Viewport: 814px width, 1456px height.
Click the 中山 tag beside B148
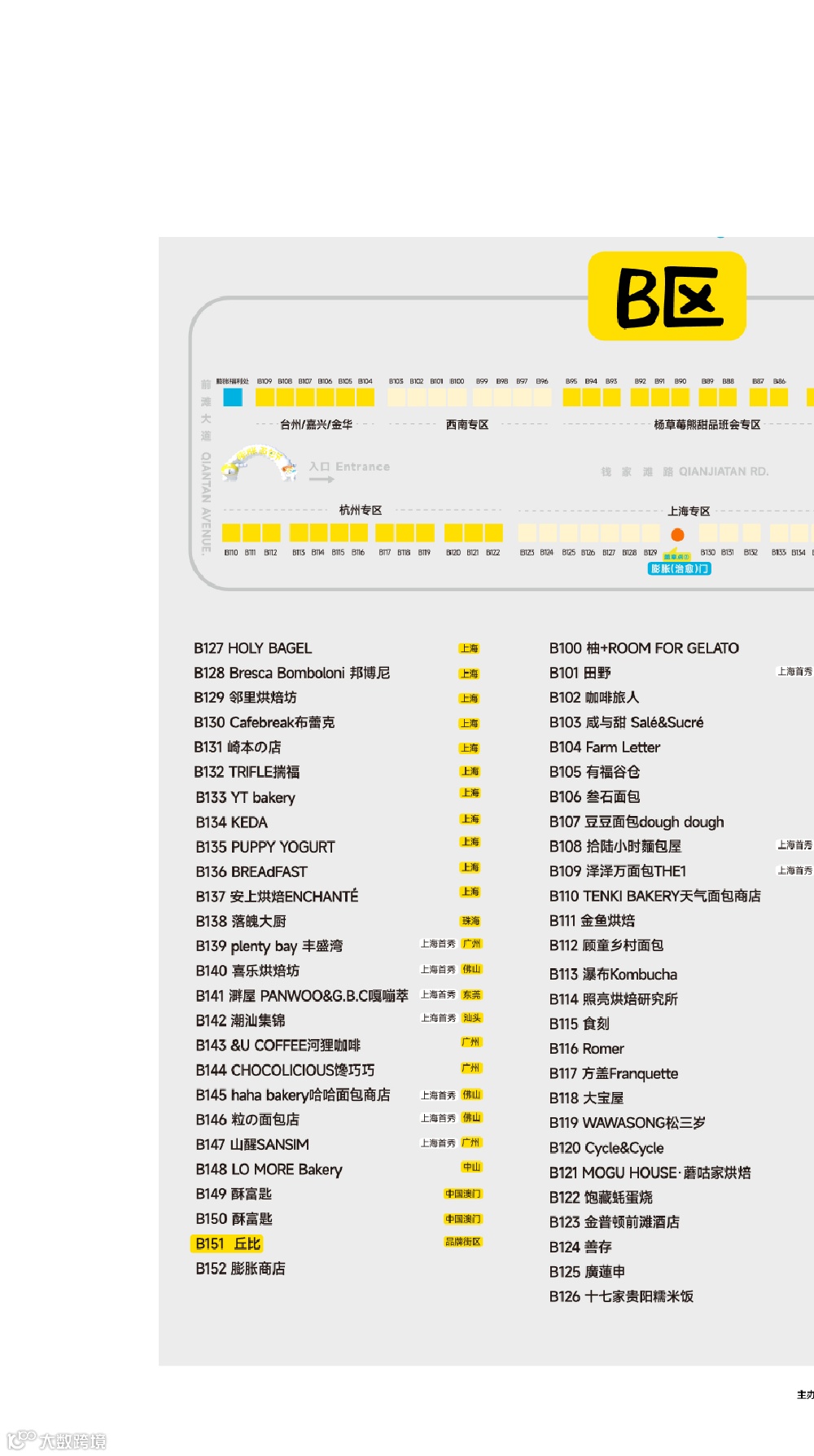tap(472, 1167)
